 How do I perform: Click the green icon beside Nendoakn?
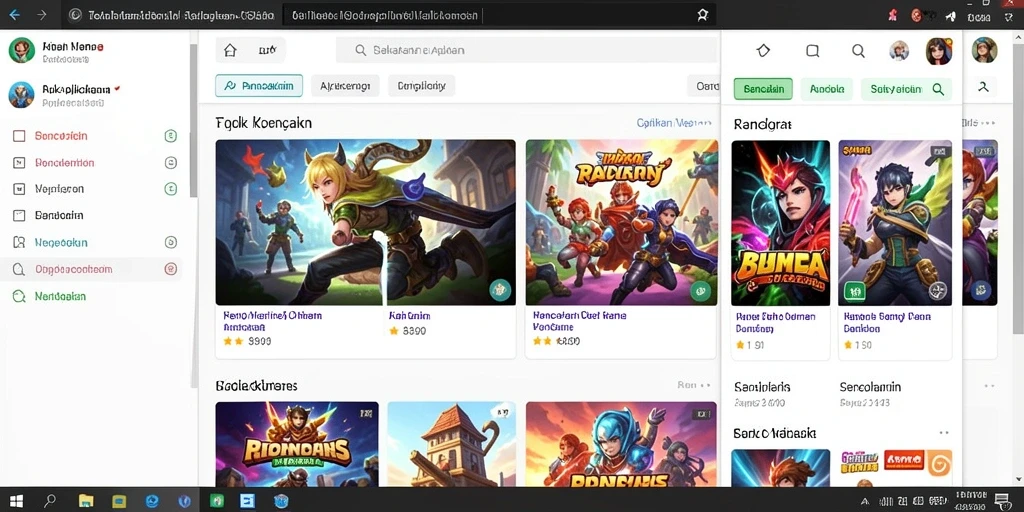tap(19, 296)
